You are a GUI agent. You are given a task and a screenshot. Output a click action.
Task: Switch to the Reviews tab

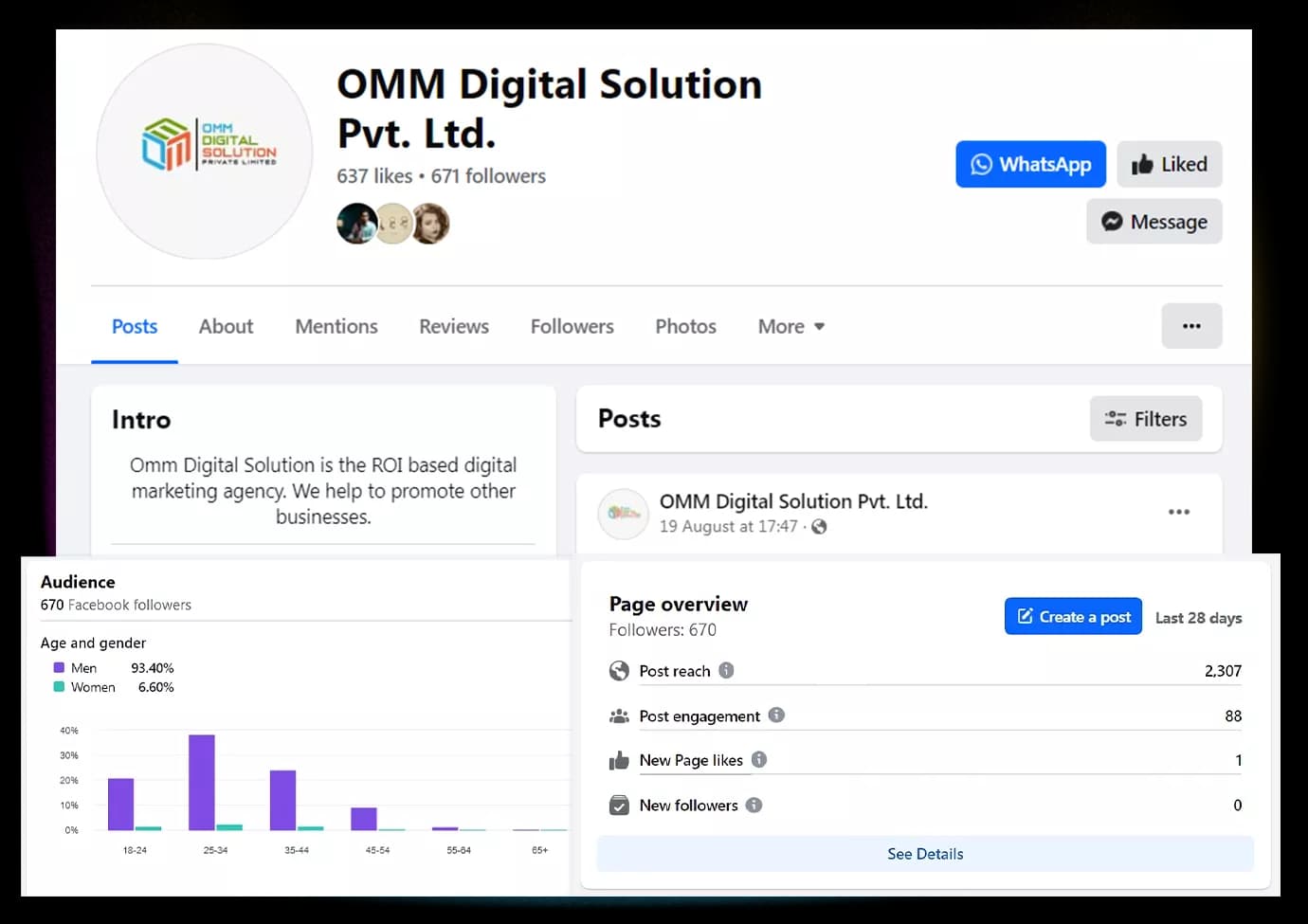point(454,327)
